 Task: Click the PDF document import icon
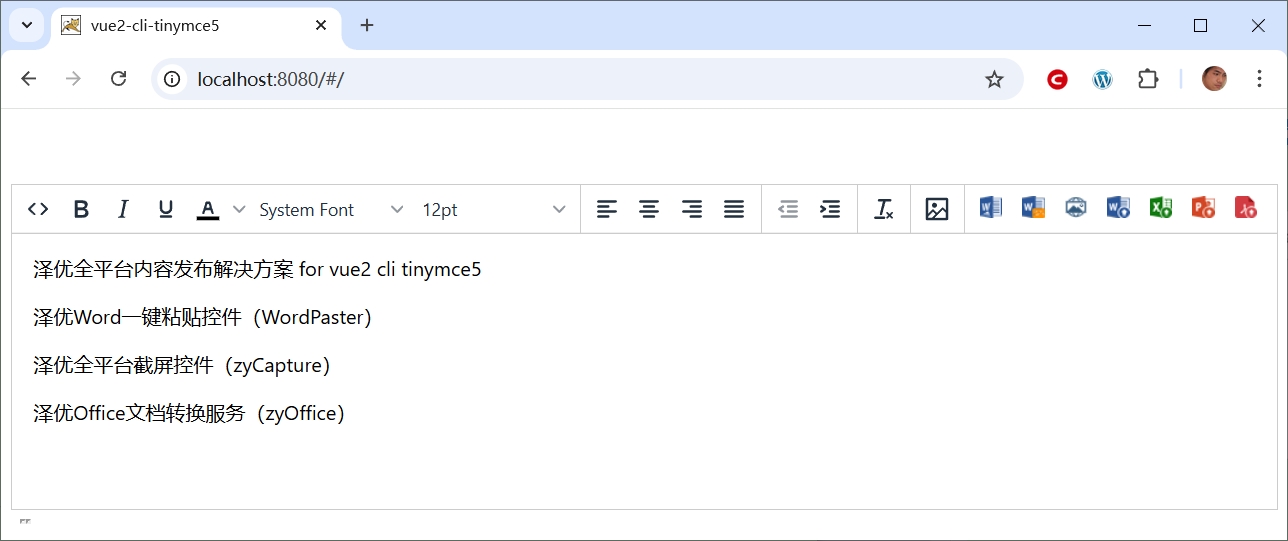pyautogui.click(x=1245, y=208)
